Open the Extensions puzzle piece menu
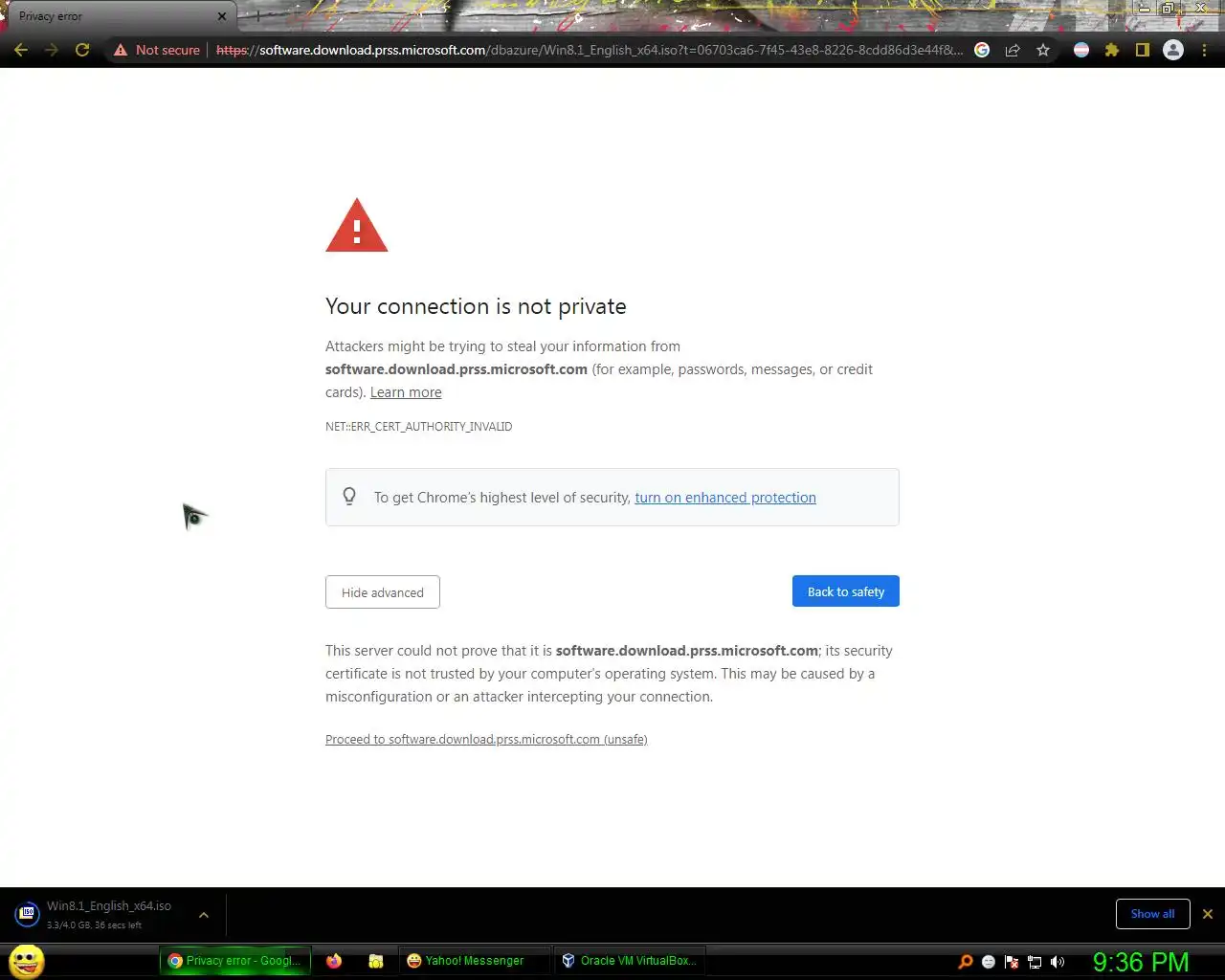The image size is (1225, 980). (x=1112, y=50)
